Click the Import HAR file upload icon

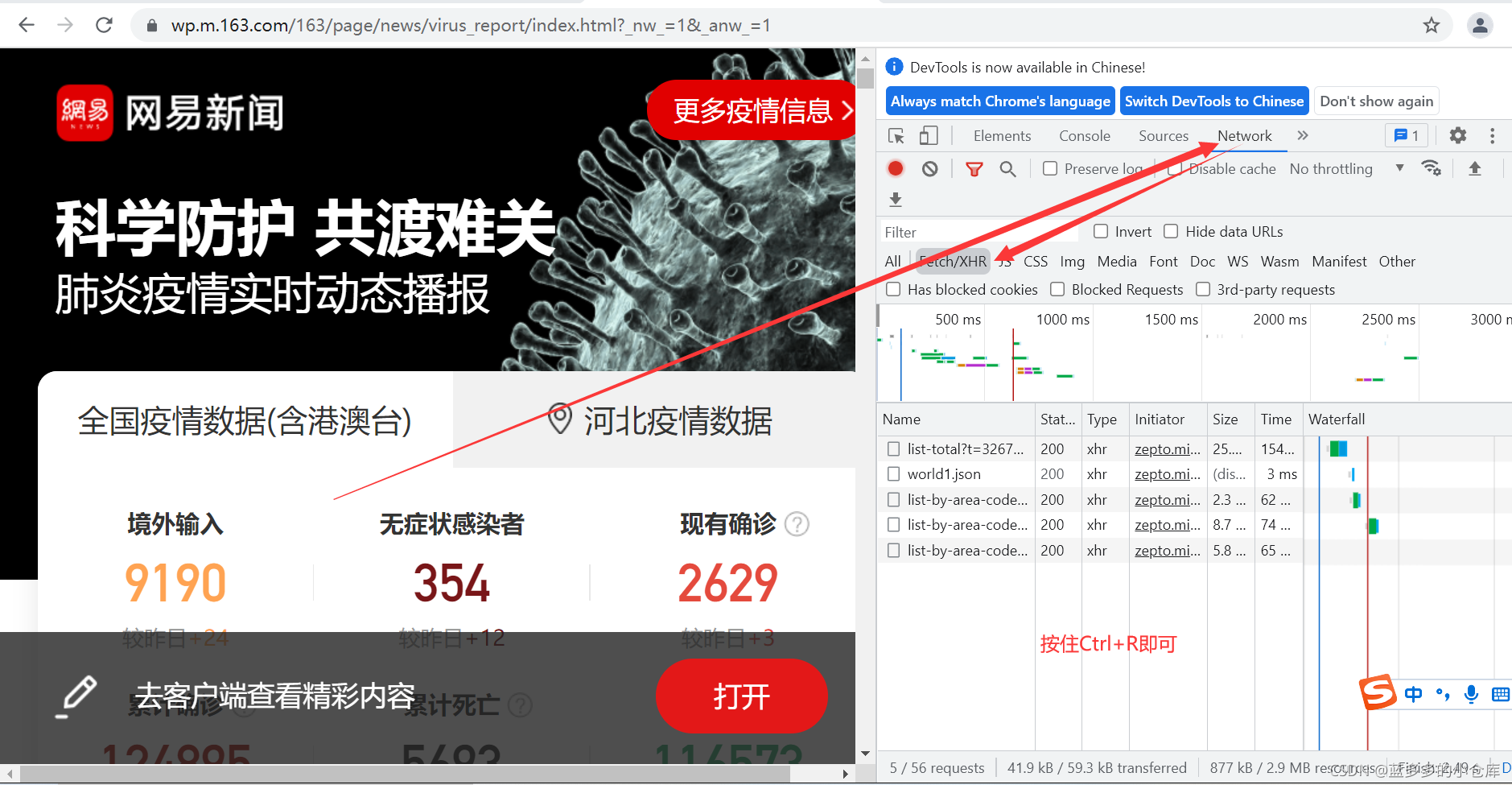pyautogui.click(x=1474, y=167)
